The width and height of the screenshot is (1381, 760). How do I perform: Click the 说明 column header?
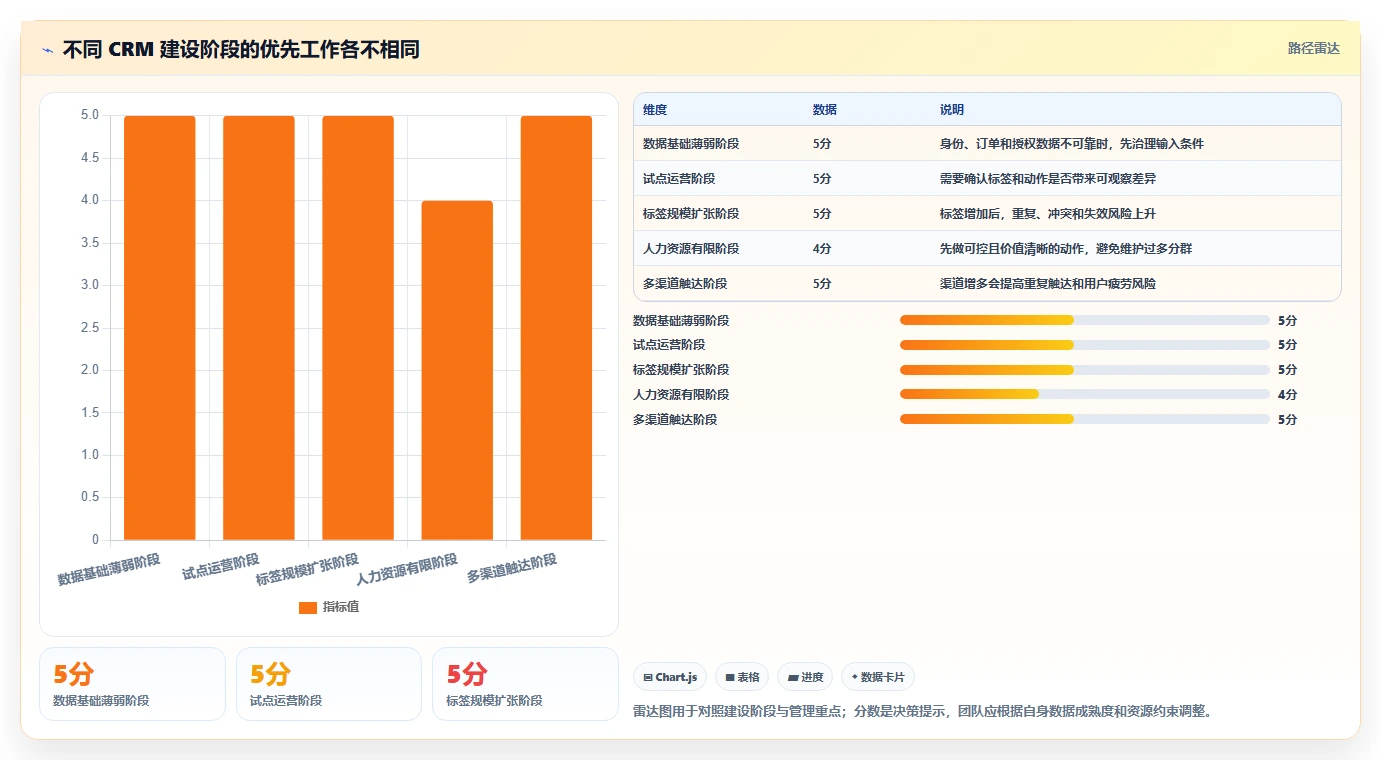(x=952, y=110)
